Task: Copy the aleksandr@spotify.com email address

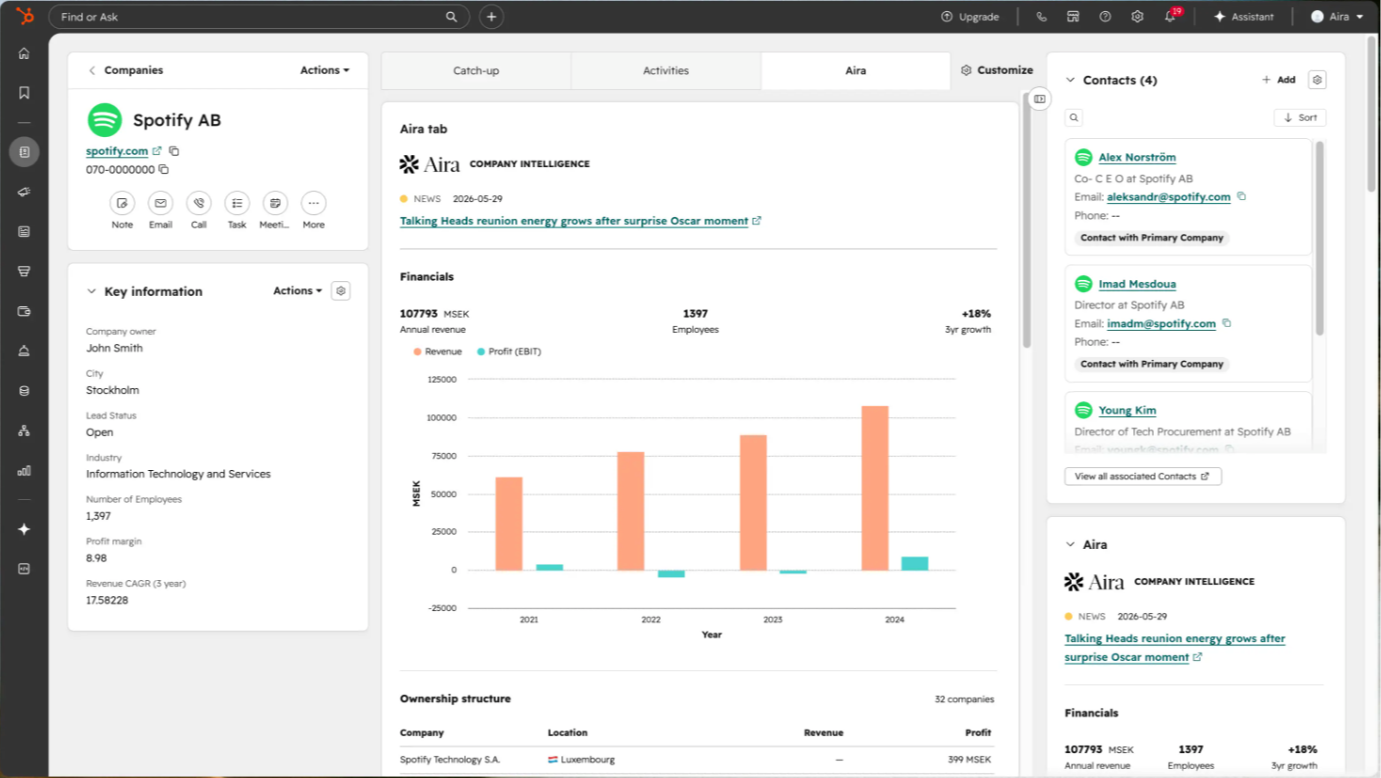Action: tap(1242, 197)
